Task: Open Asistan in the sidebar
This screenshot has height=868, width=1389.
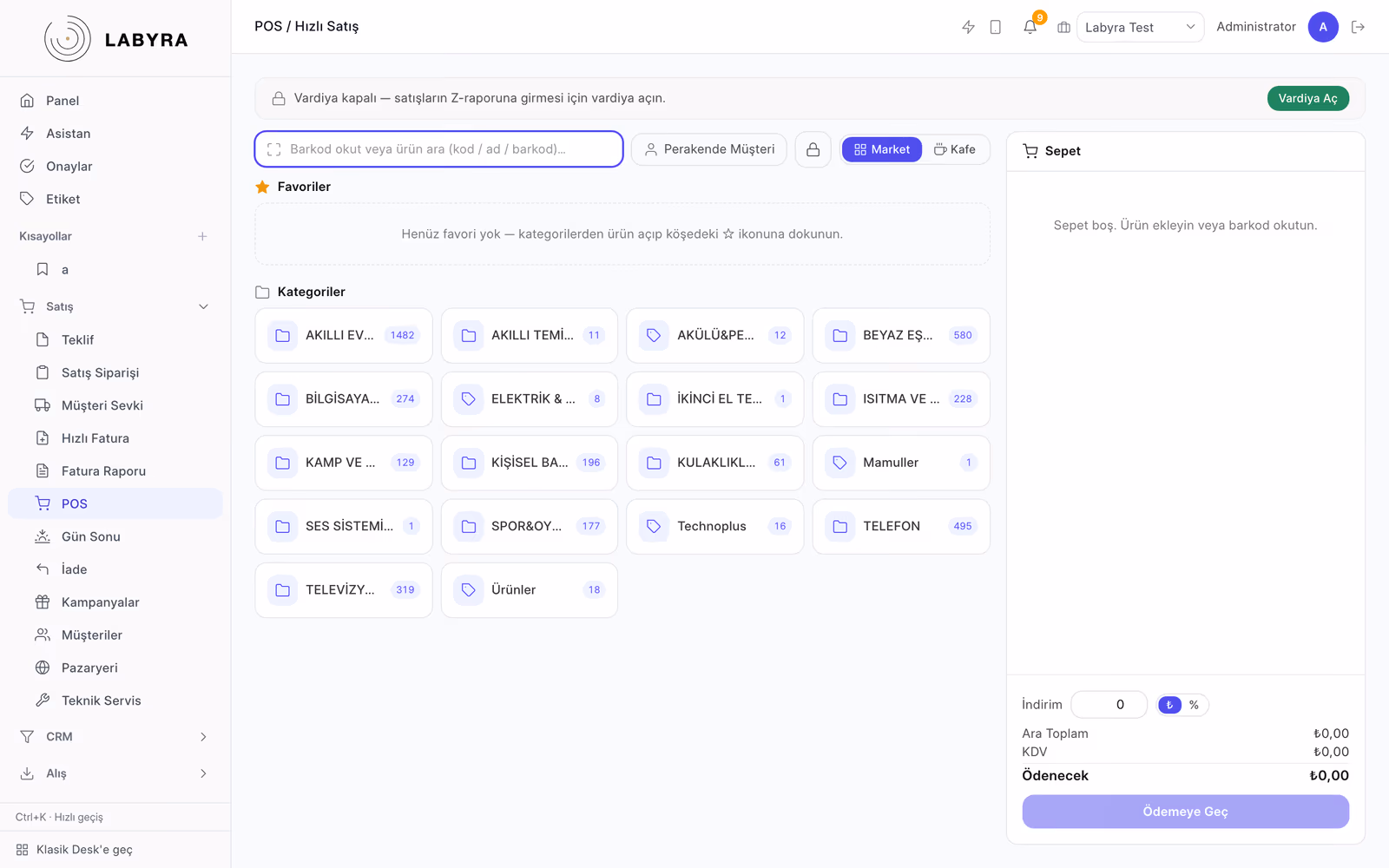Action: [115, 134]
